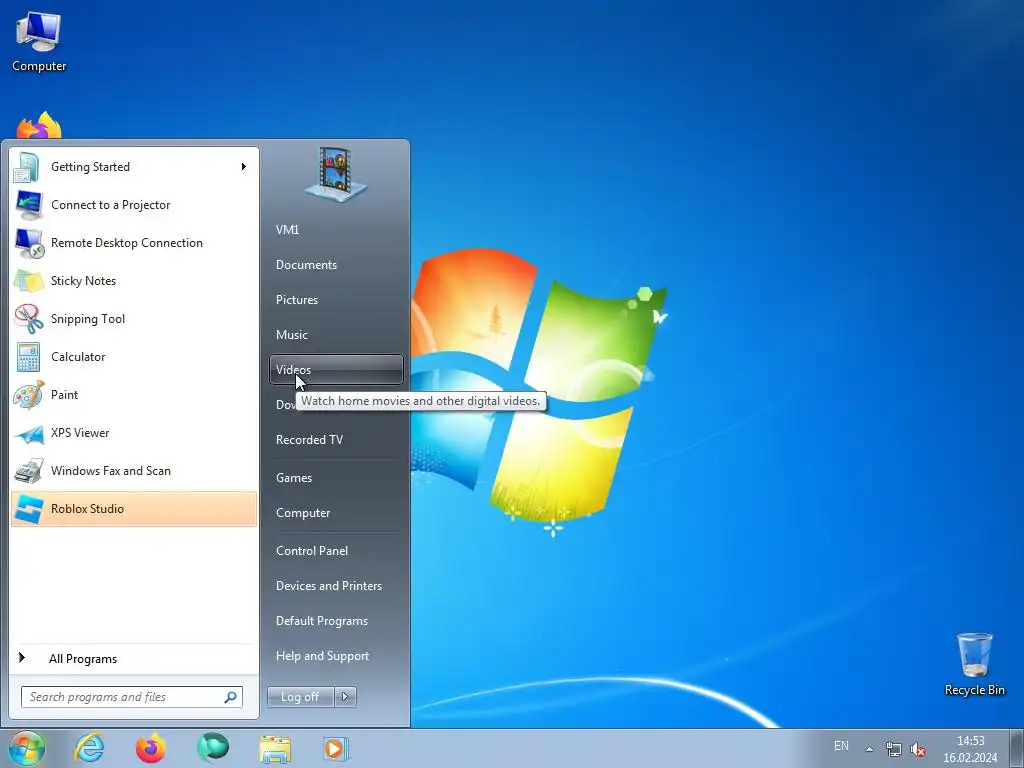Image resolution: width=1024 pixels, height=768 pixels.
Task: Click the Videos picture at Start menu top
Action: pos(336,174)
